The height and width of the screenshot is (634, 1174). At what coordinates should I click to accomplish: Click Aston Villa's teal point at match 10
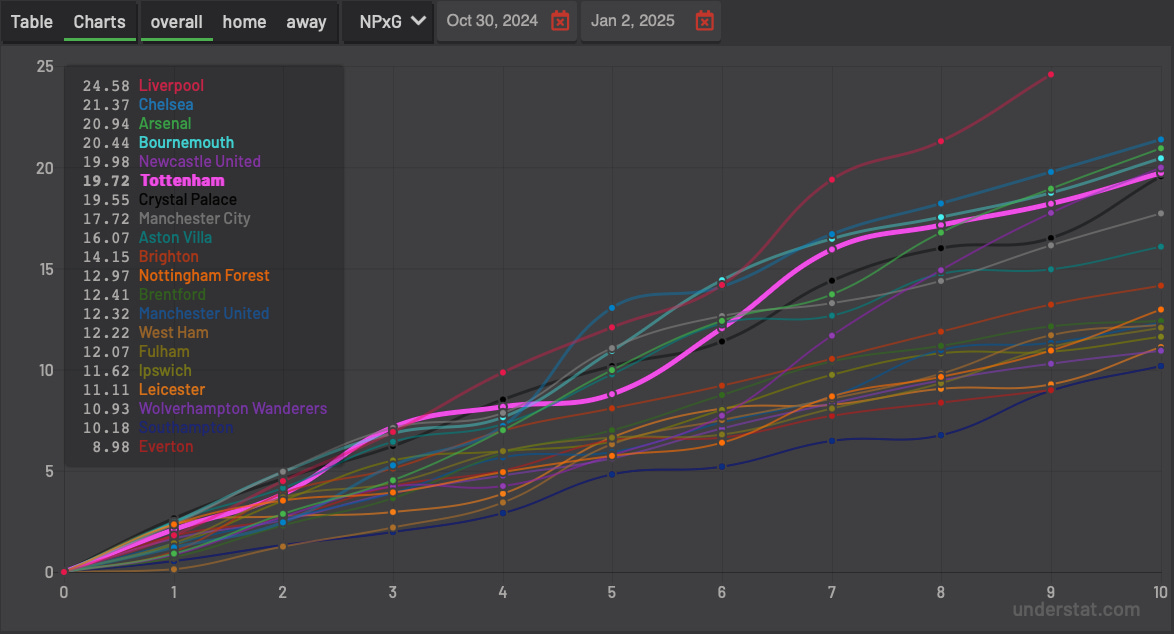point(1161,247)
